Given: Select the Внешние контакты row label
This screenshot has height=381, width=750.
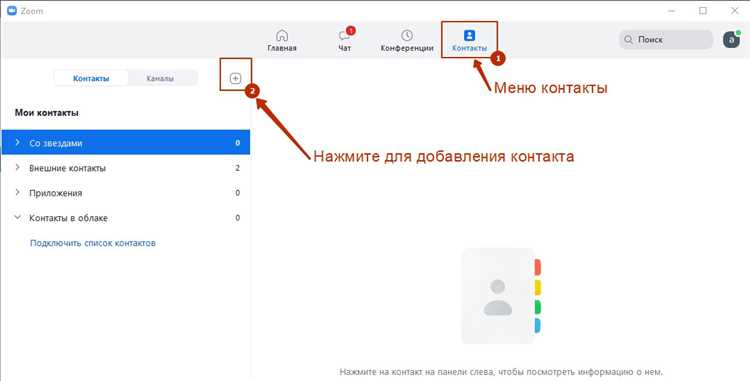Looking at the screenshot, I should pyautogui.click(x=67, y=168).
